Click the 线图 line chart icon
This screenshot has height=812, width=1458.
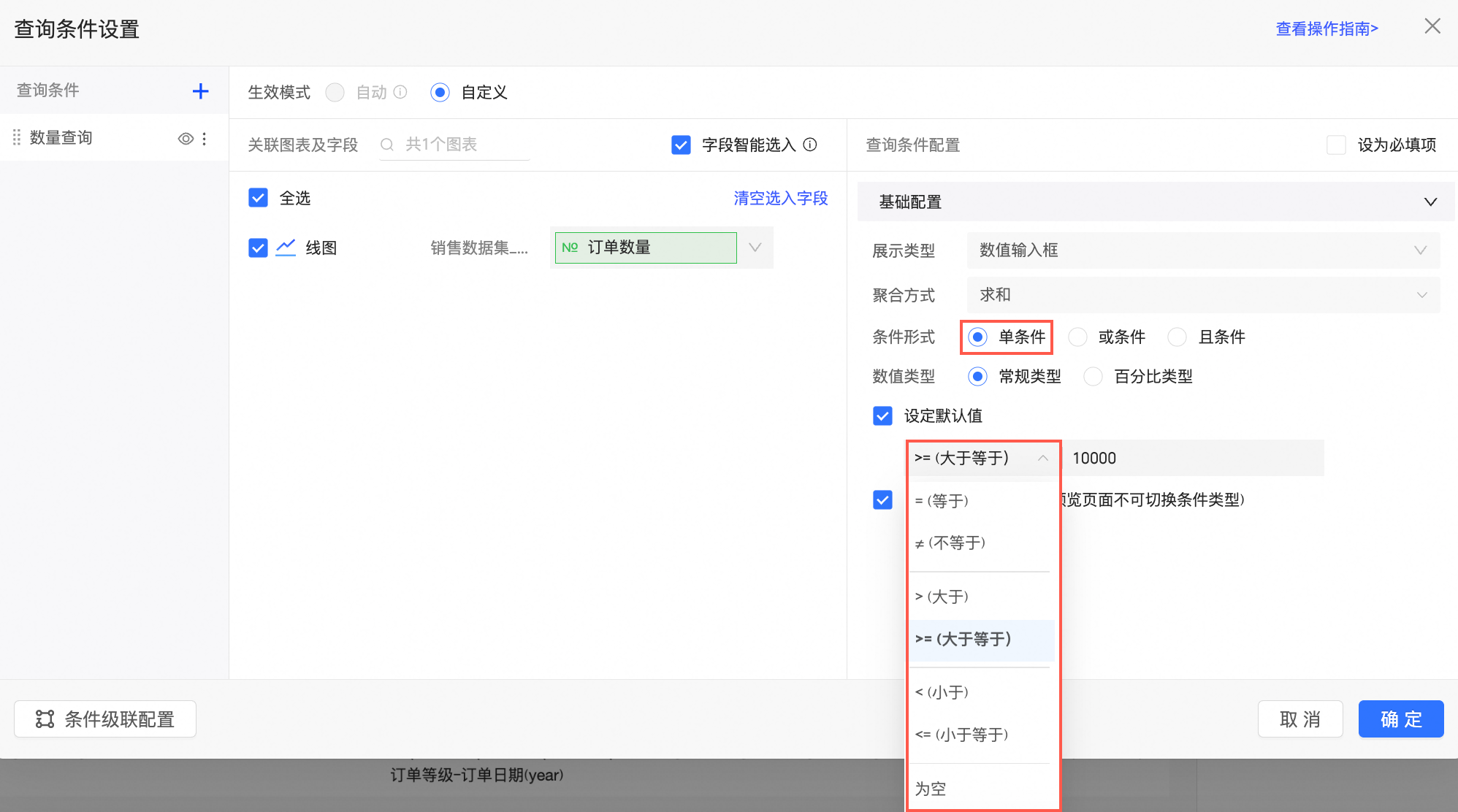pos(286,248)
